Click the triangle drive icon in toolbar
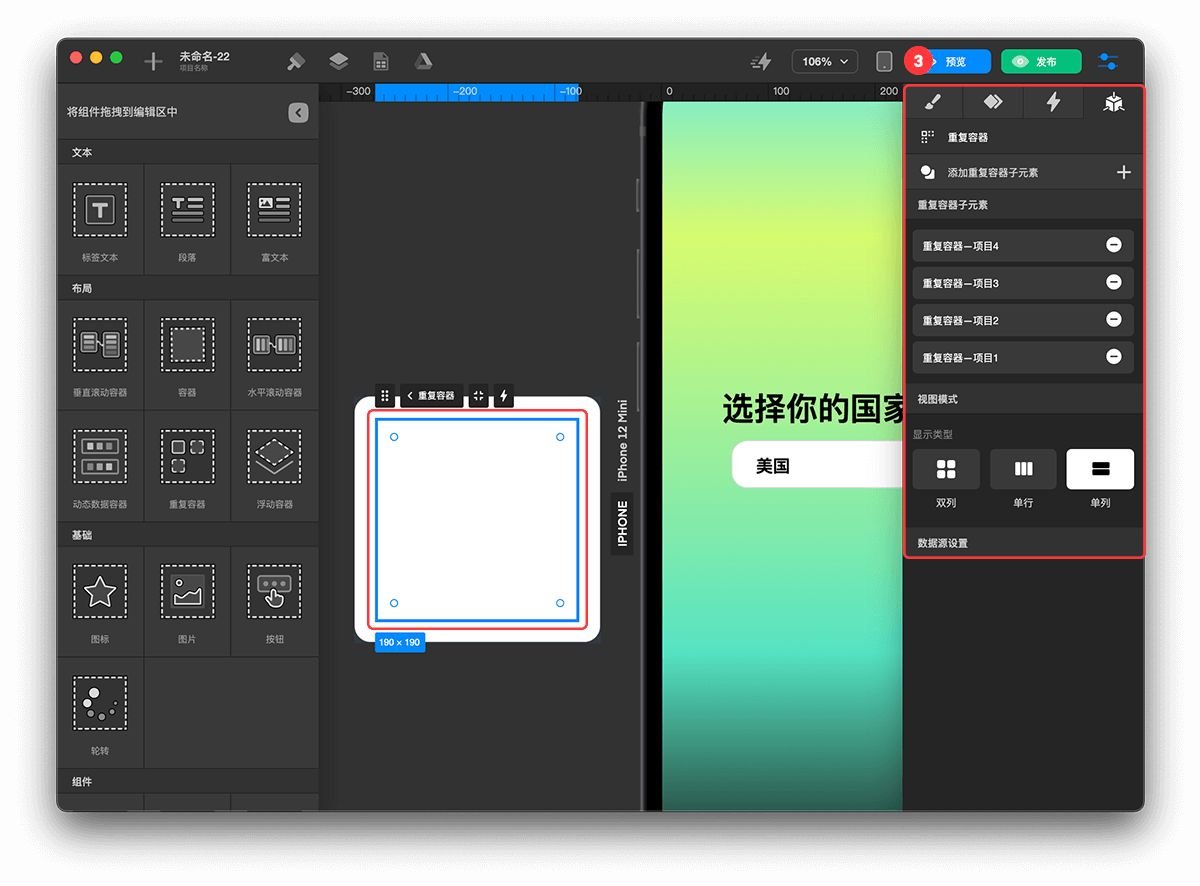 point(424,62)
